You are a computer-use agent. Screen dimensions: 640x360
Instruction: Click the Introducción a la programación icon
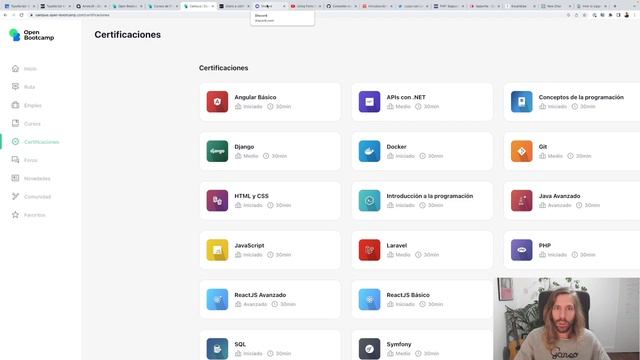coord(369,200)
